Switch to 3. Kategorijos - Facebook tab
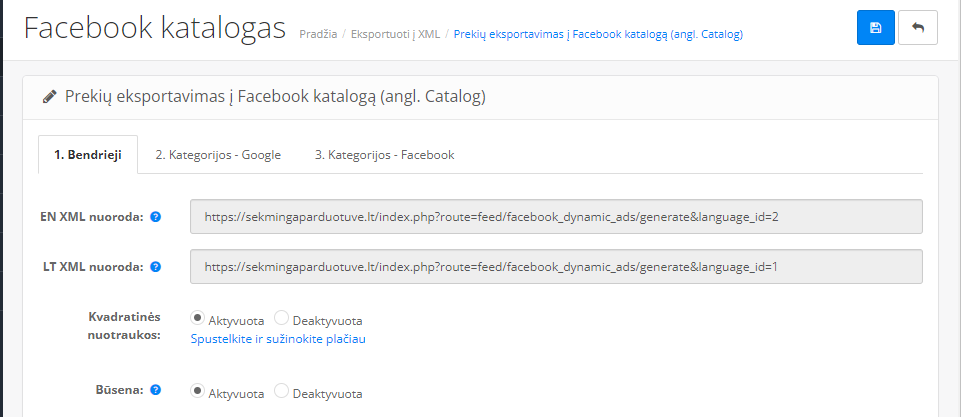 (x=385, y=155)
